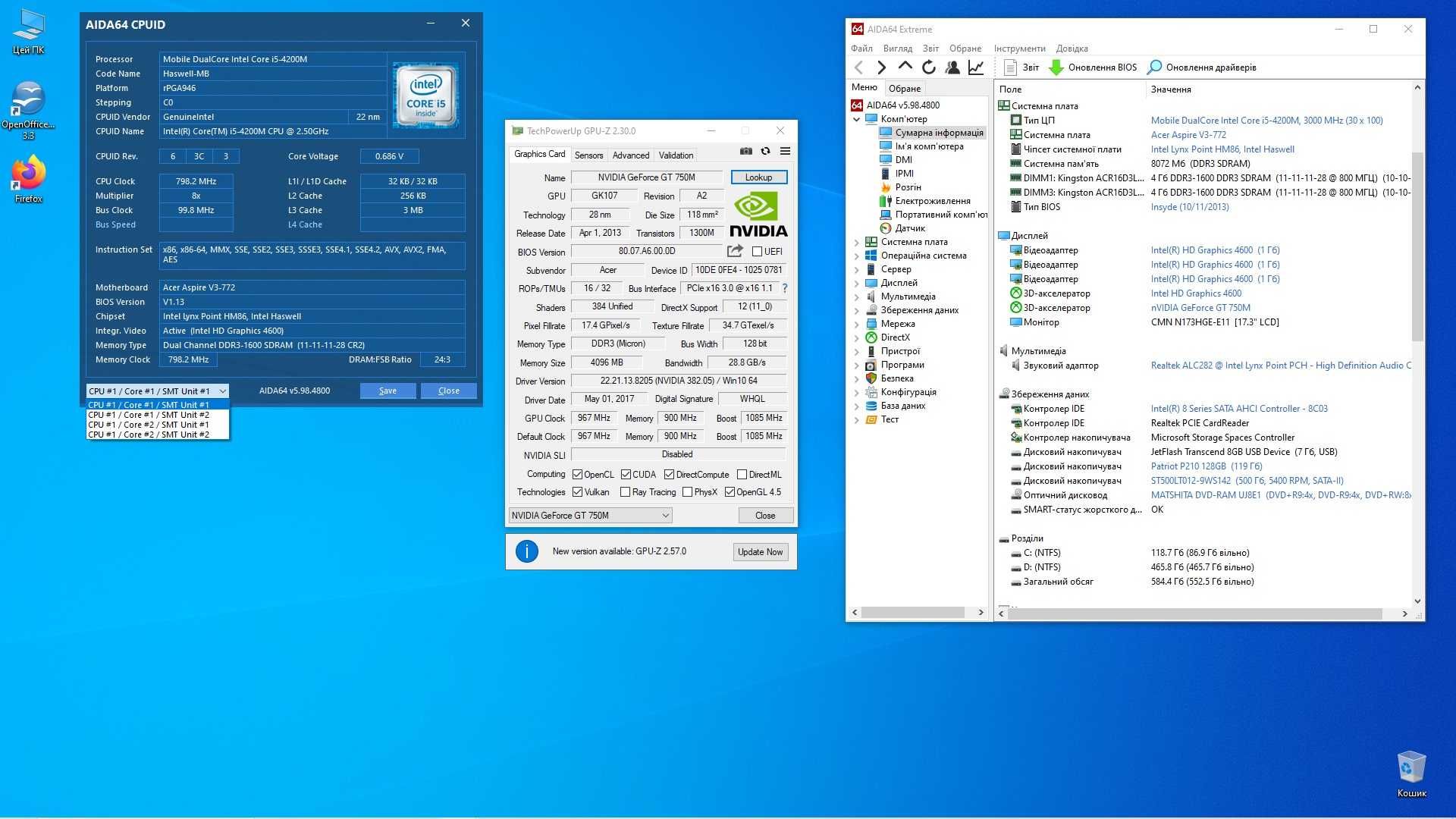Select Firefox desktop icon

(28, 179)
